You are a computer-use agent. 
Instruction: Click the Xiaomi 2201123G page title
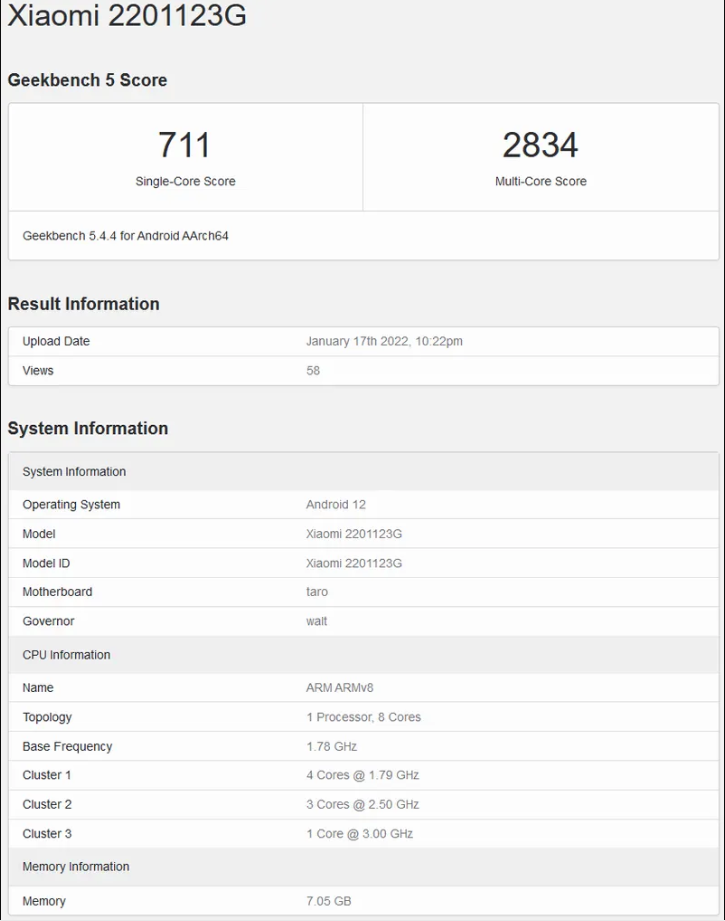tap(127, 16)
